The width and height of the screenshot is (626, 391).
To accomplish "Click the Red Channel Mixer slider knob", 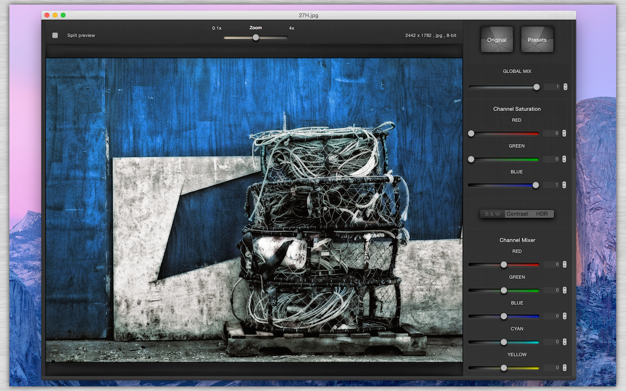I will 504,264.
